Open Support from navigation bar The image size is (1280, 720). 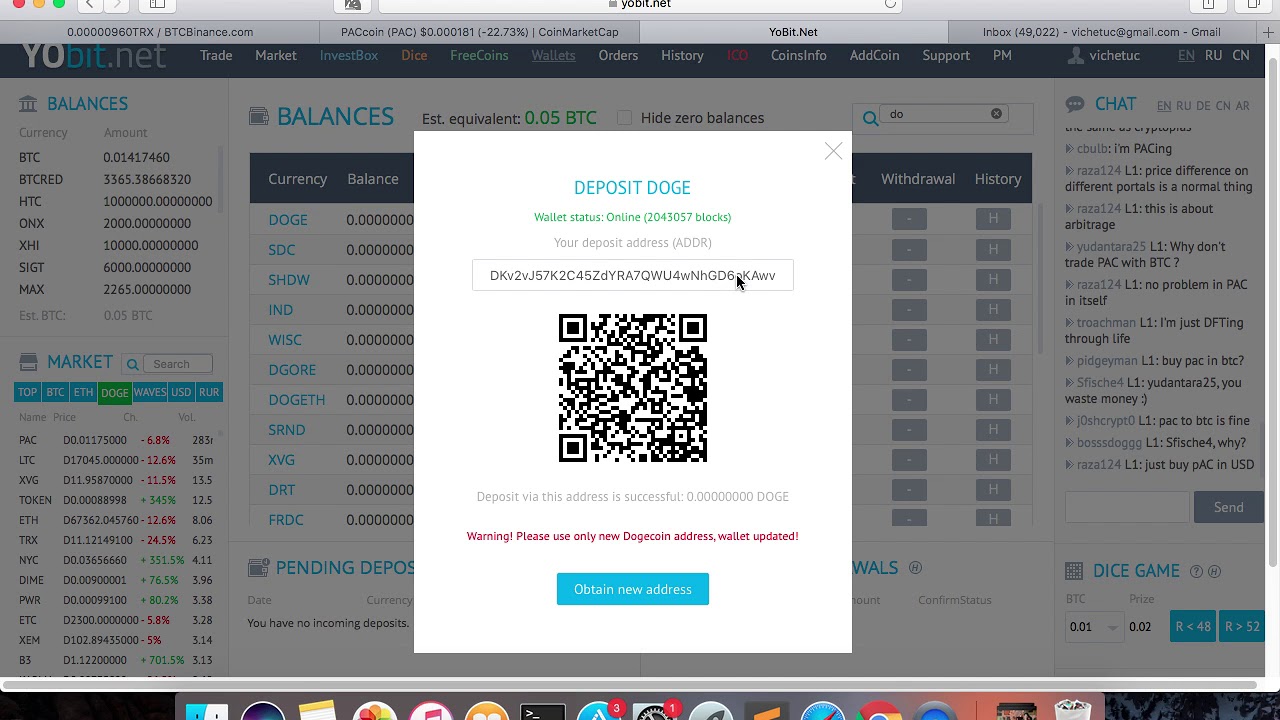point(946,55)
